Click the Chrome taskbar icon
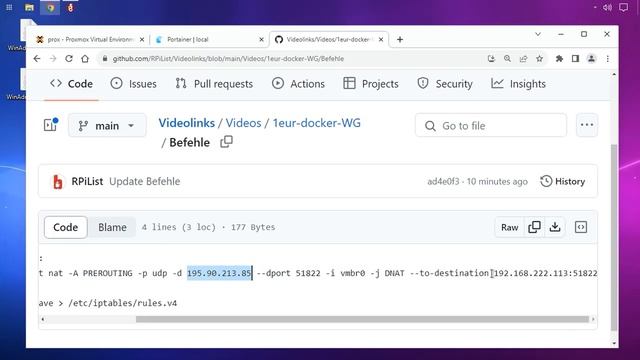 coord(50,7)
